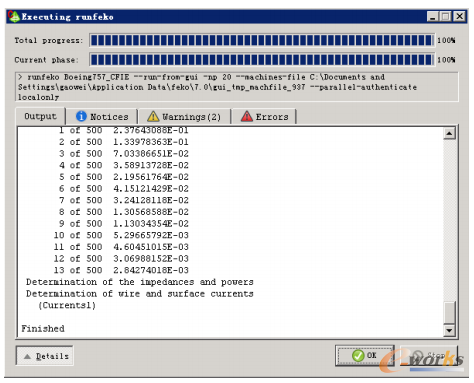Click the 'Current phase:' label

[47, 60]
